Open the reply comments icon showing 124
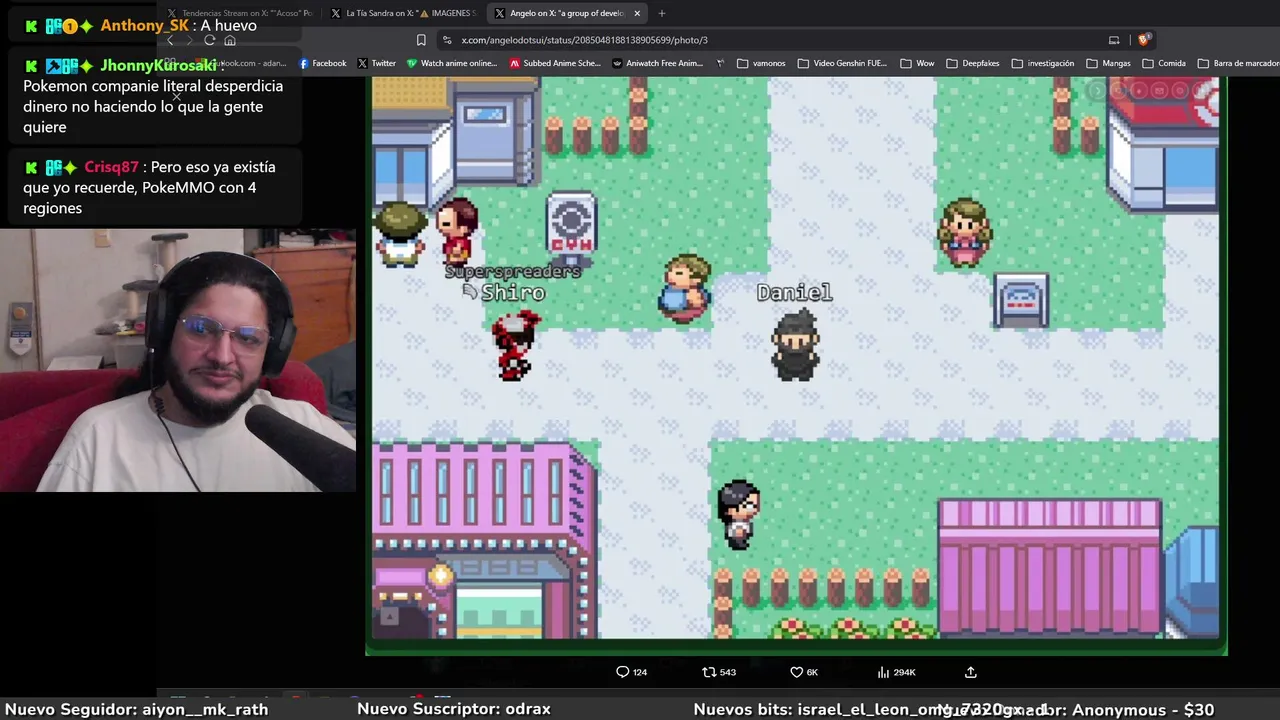Image resolution: width=1280 pixels, height=720 pixels. coord(631,672)
